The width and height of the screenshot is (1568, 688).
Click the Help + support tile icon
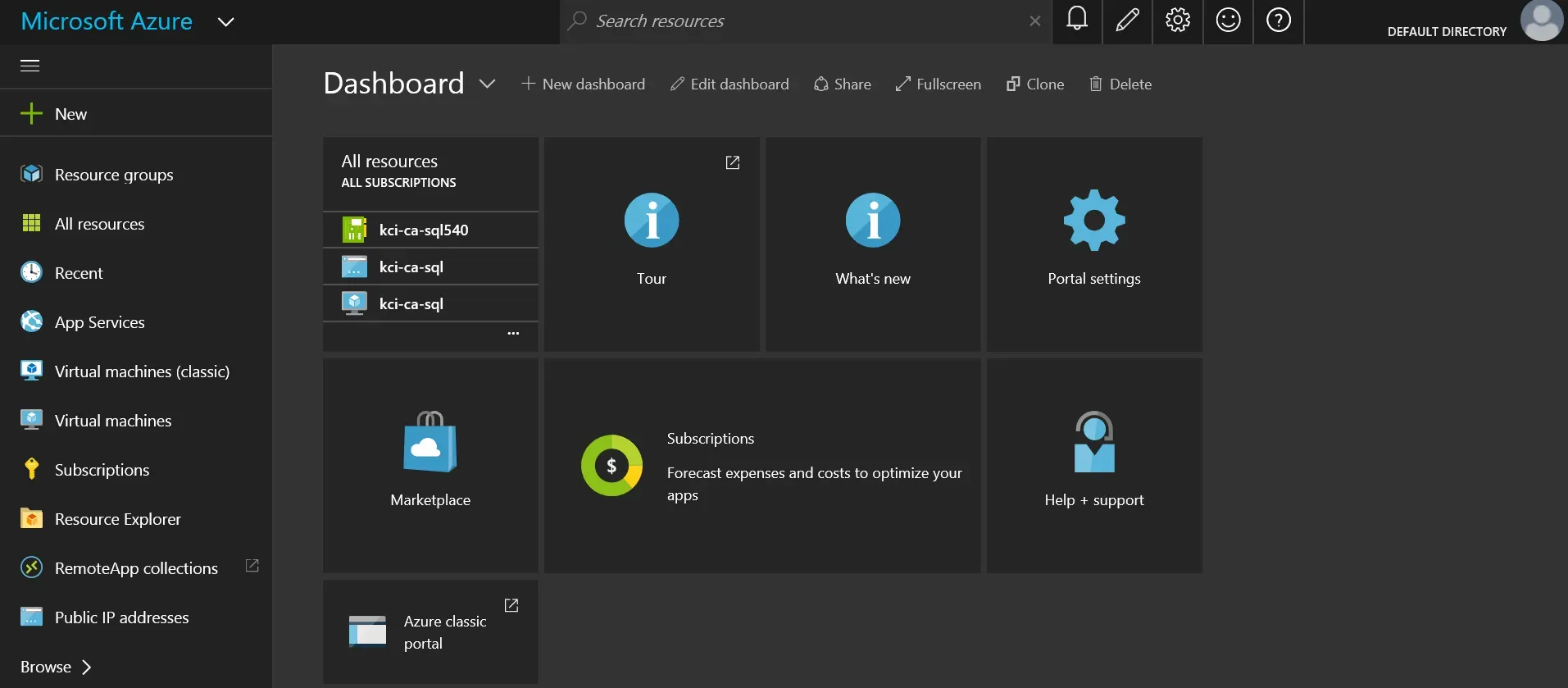[1093, 443]
